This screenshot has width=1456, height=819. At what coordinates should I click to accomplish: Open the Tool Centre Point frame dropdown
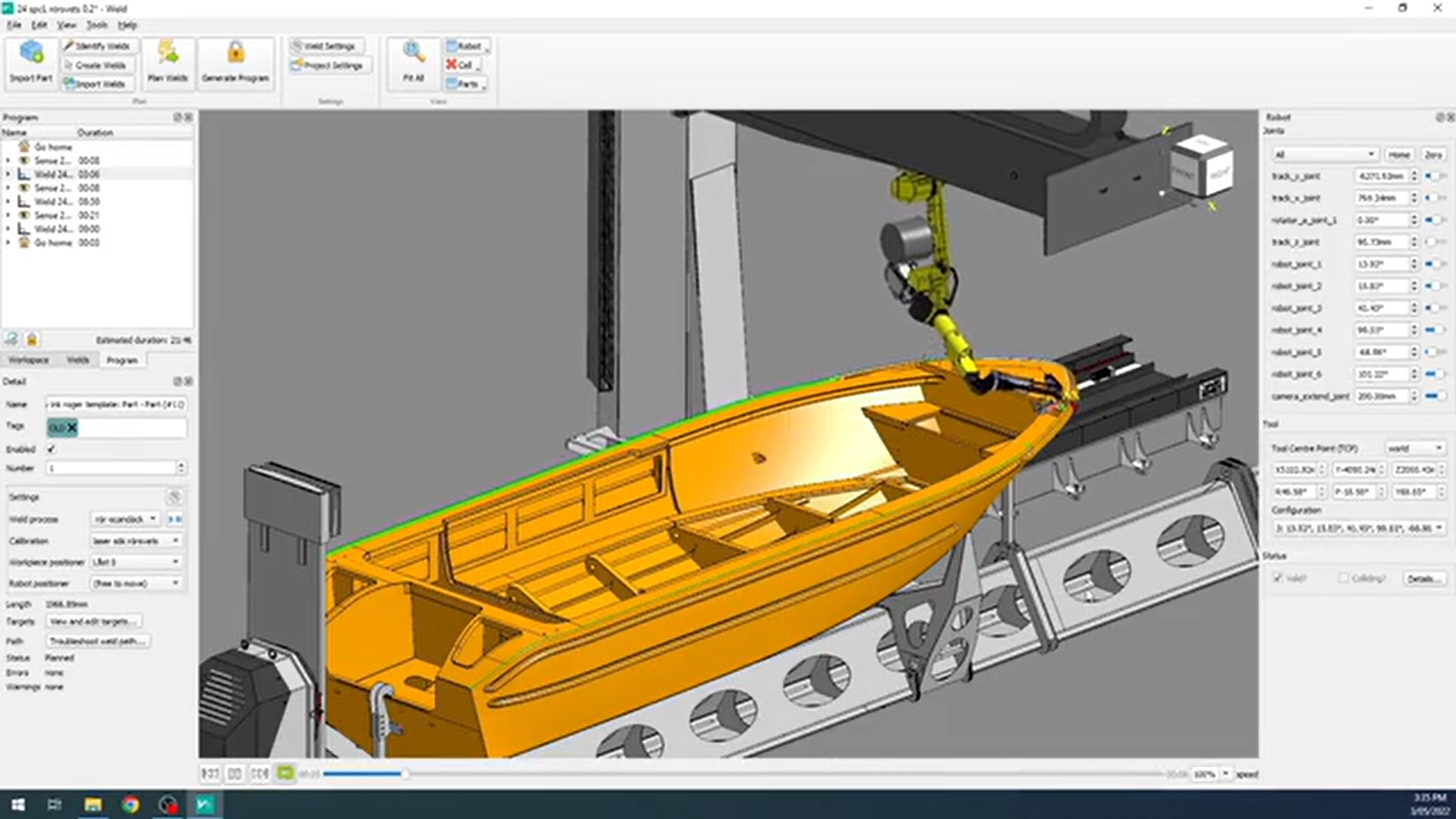coord(1414,449)
